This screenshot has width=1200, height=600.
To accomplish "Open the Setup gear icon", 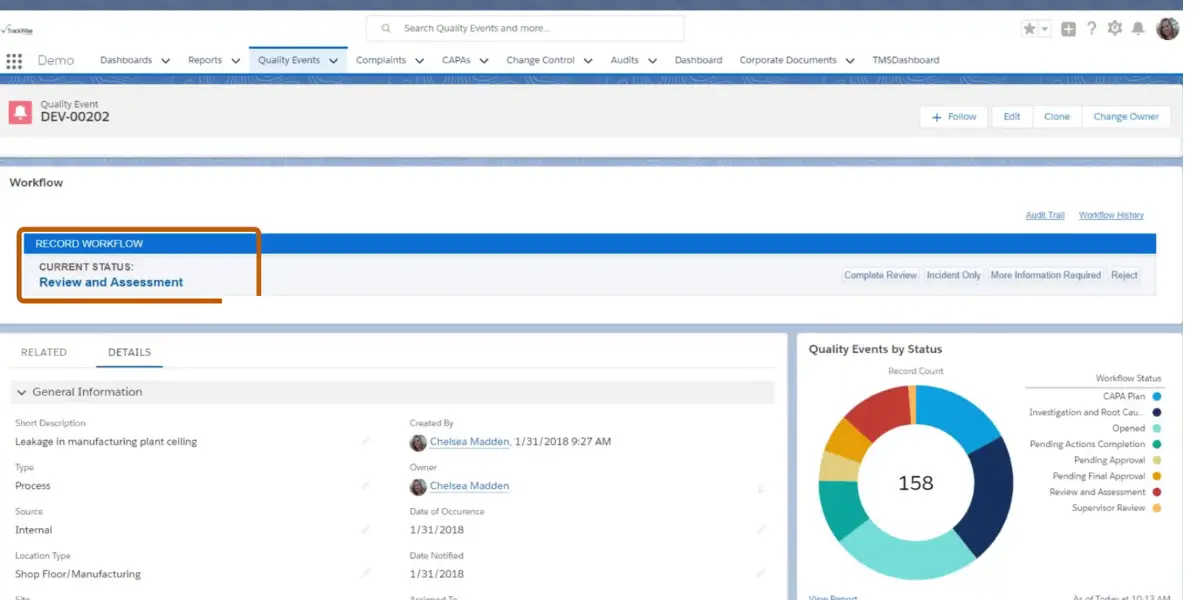I will pos(1115,29).
